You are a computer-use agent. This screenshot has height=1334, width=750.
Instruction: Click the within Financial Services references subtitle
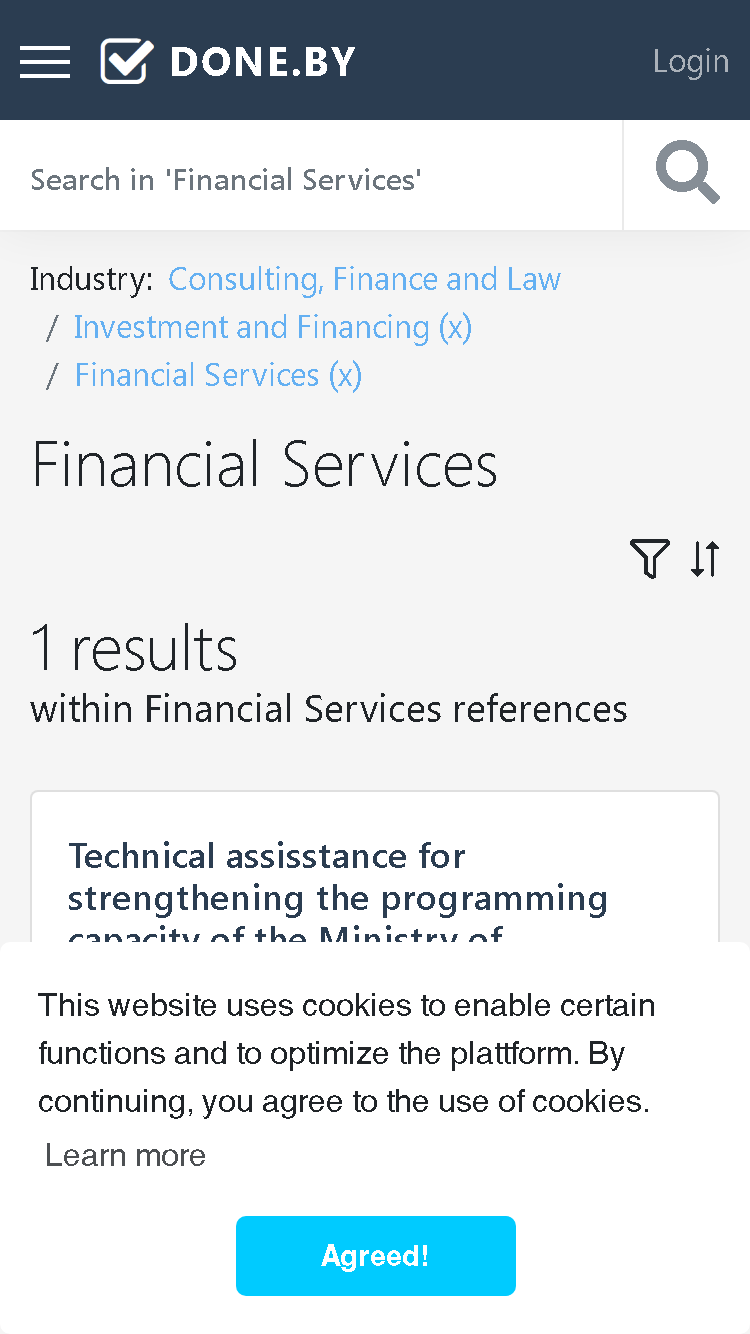pyautogui.click(x=329, y=709)
